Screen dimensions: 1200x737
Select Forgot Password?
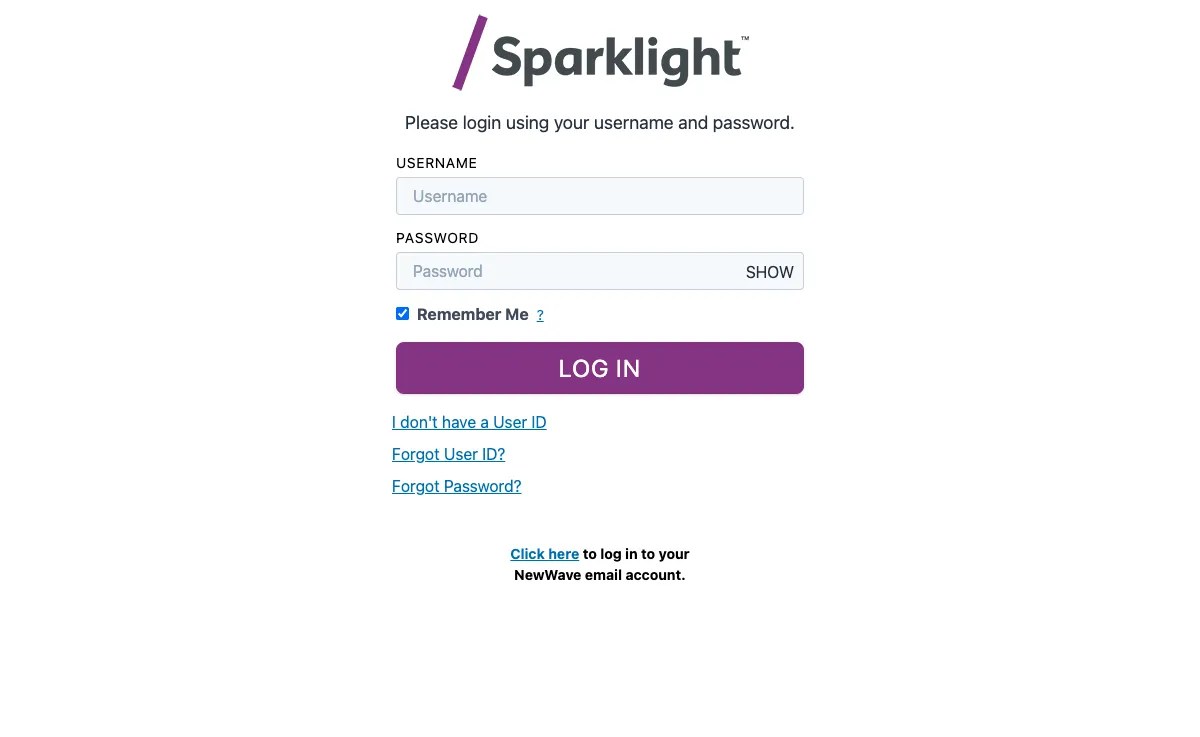click(456, 486)
